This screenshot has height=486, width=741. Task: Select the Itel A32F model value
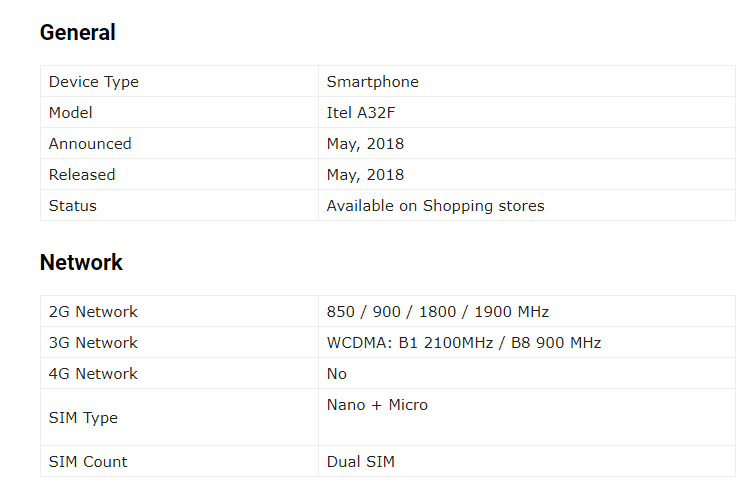[361, 113]
